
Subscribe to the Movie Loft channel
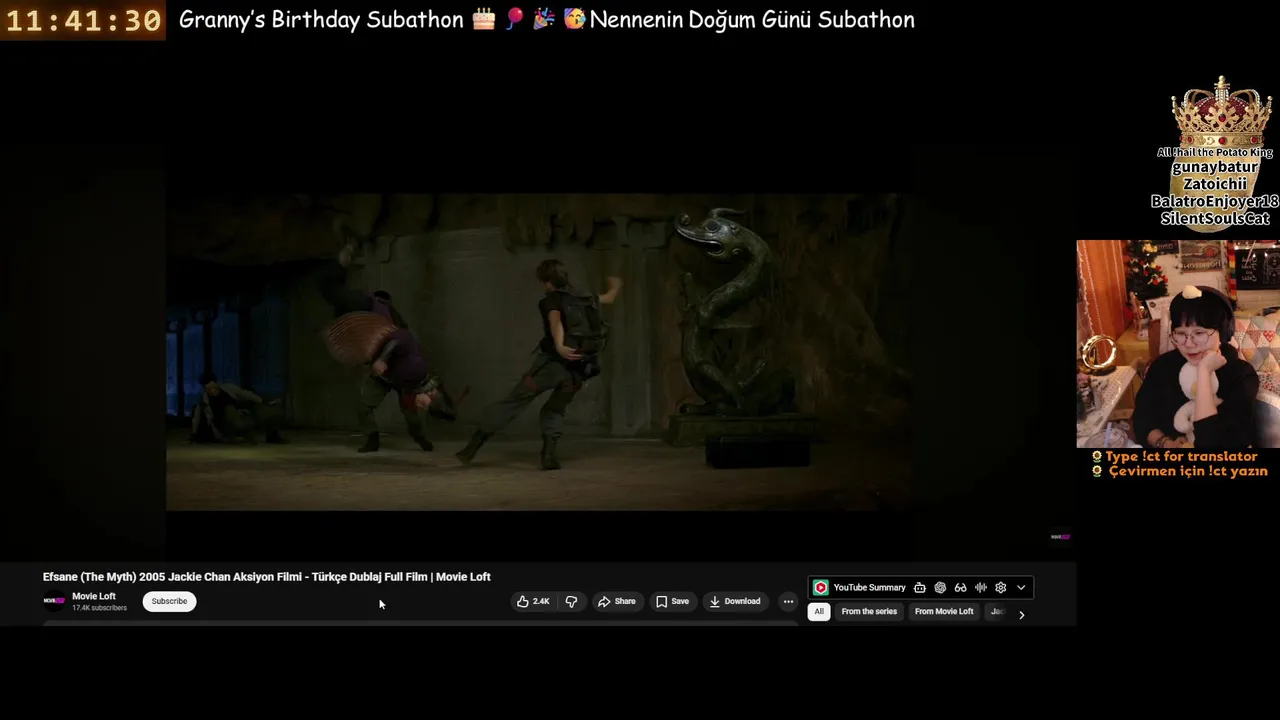[169, 601]
